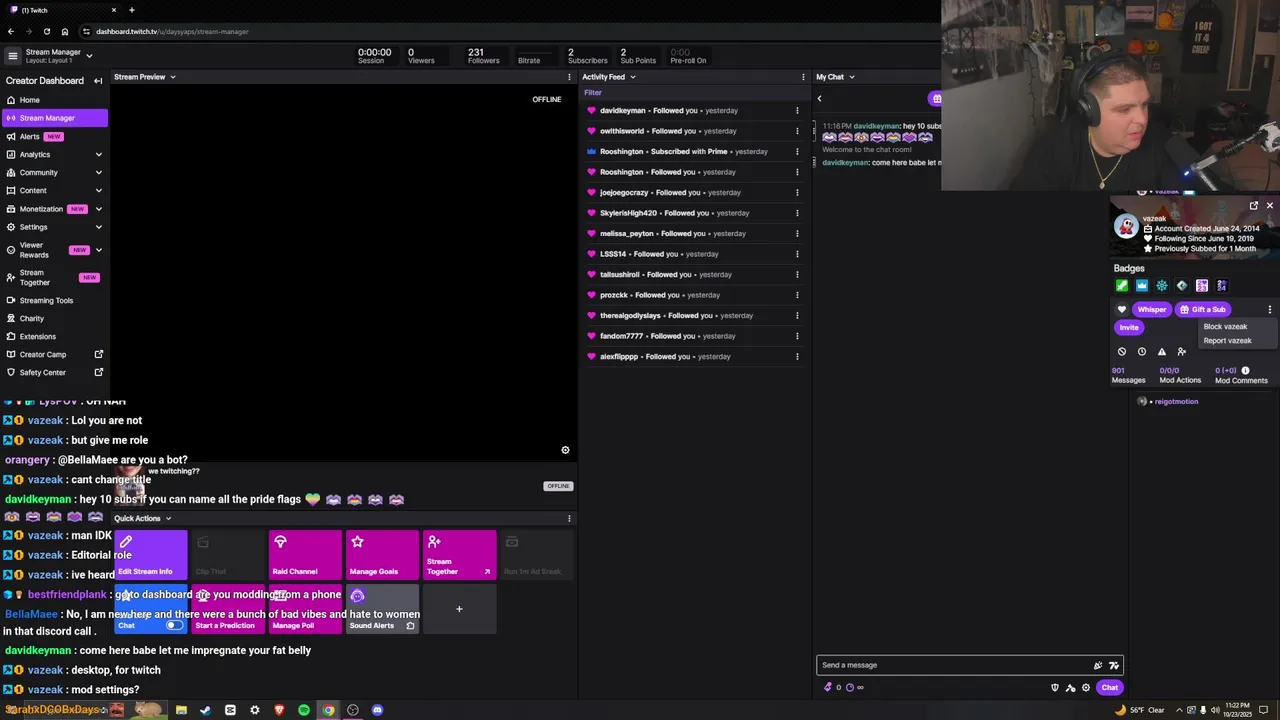Follow vazeak with the heart button
Viewport: 1280px width, 720px height.
(x=1122, y=309)
